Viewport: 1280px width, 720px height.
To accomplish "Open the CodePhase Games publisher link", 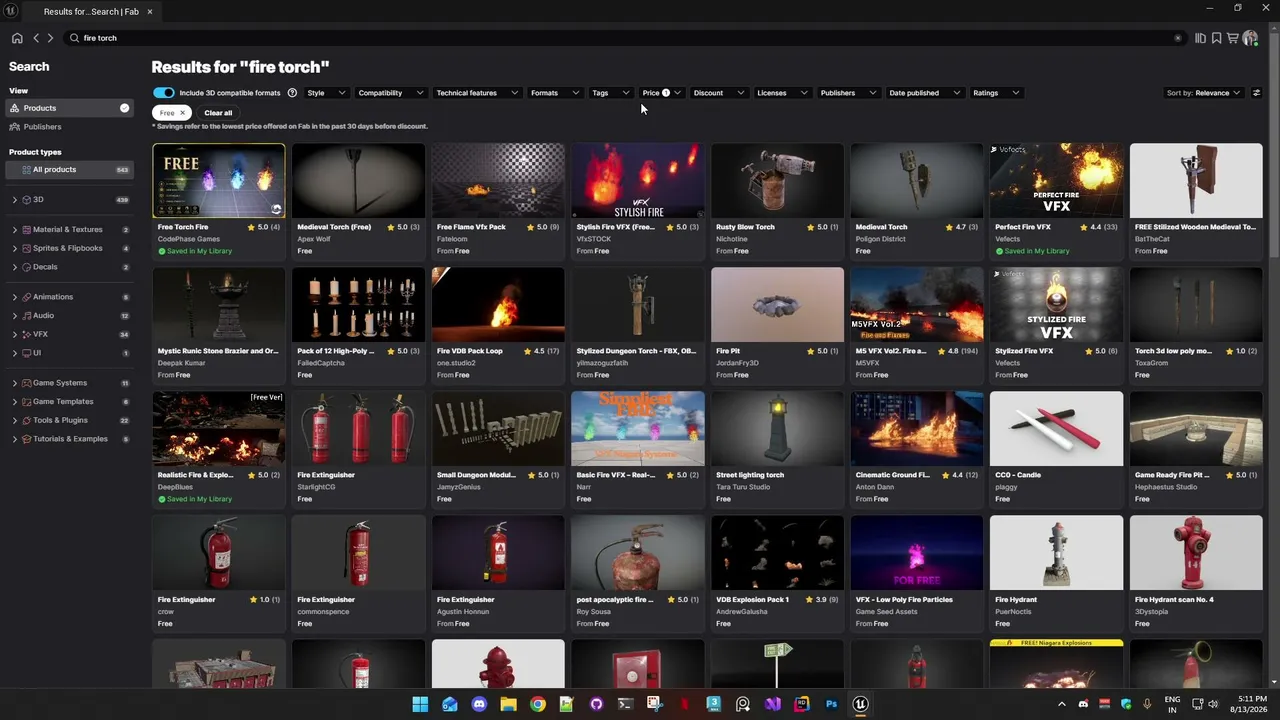I will (x=189, y=239).
